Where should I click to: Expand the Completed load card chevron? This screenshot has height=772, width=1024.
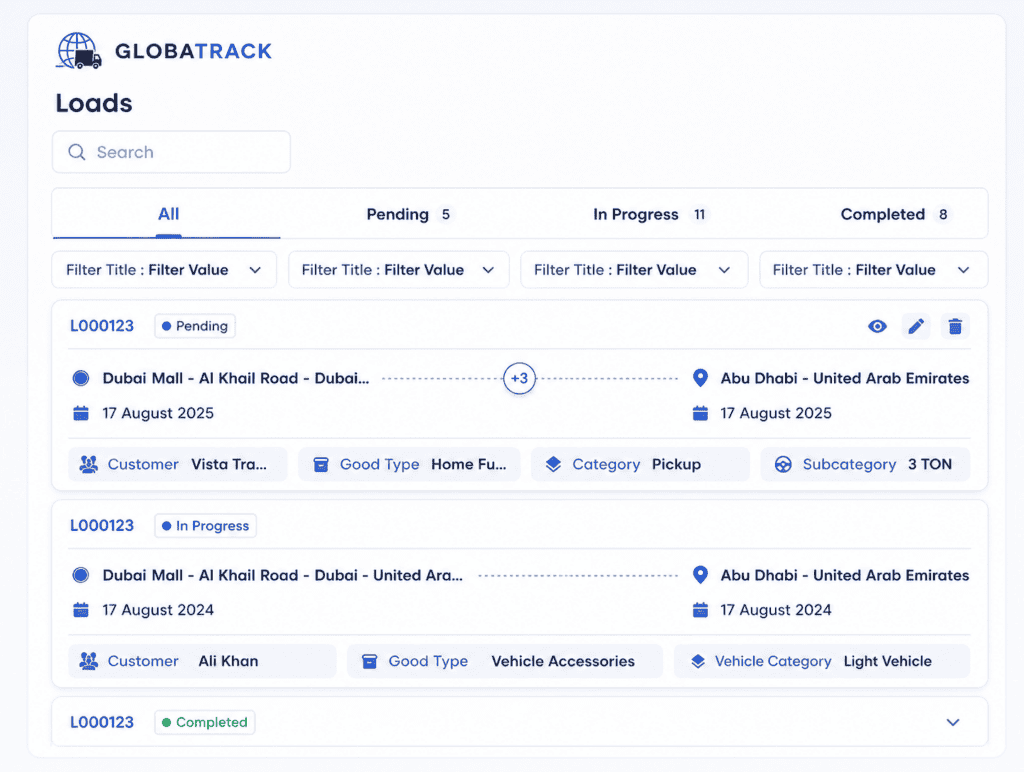click(x=953, y=722)
